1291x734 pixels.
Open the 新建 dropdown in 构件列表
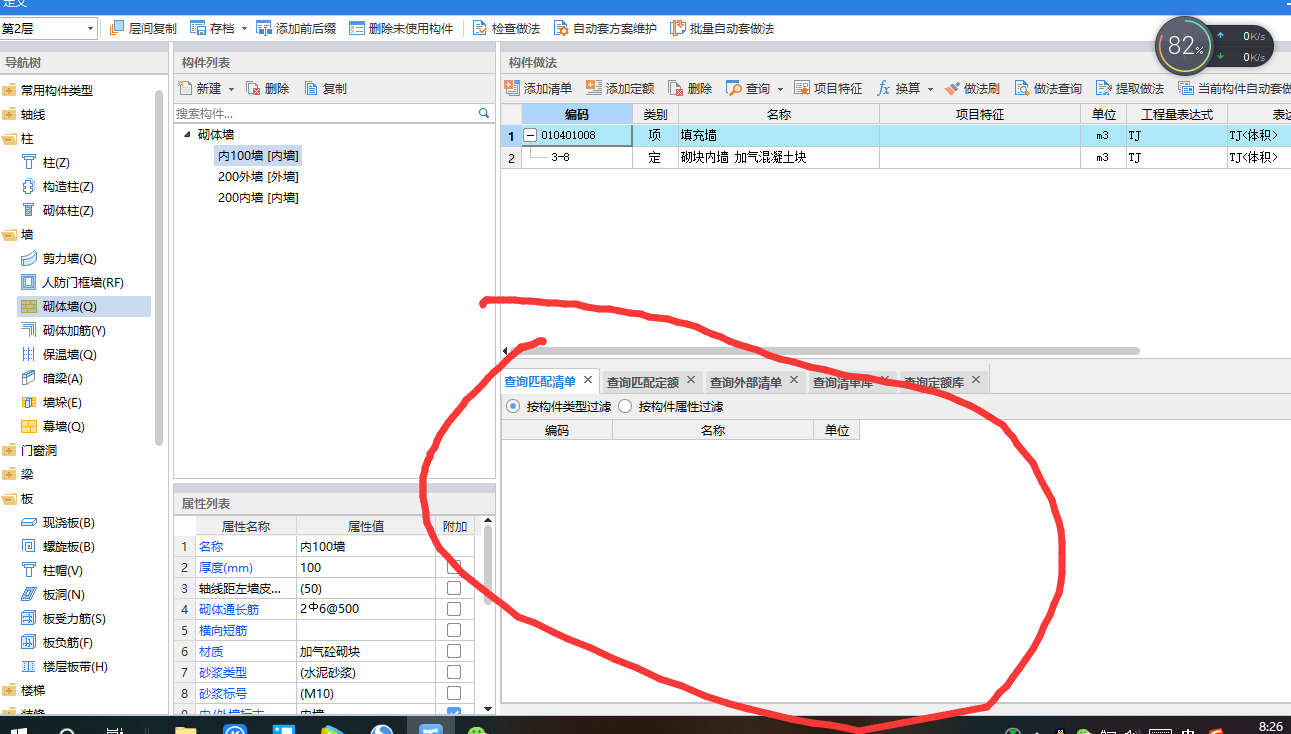pyautogui.click(x=232, y=89)
